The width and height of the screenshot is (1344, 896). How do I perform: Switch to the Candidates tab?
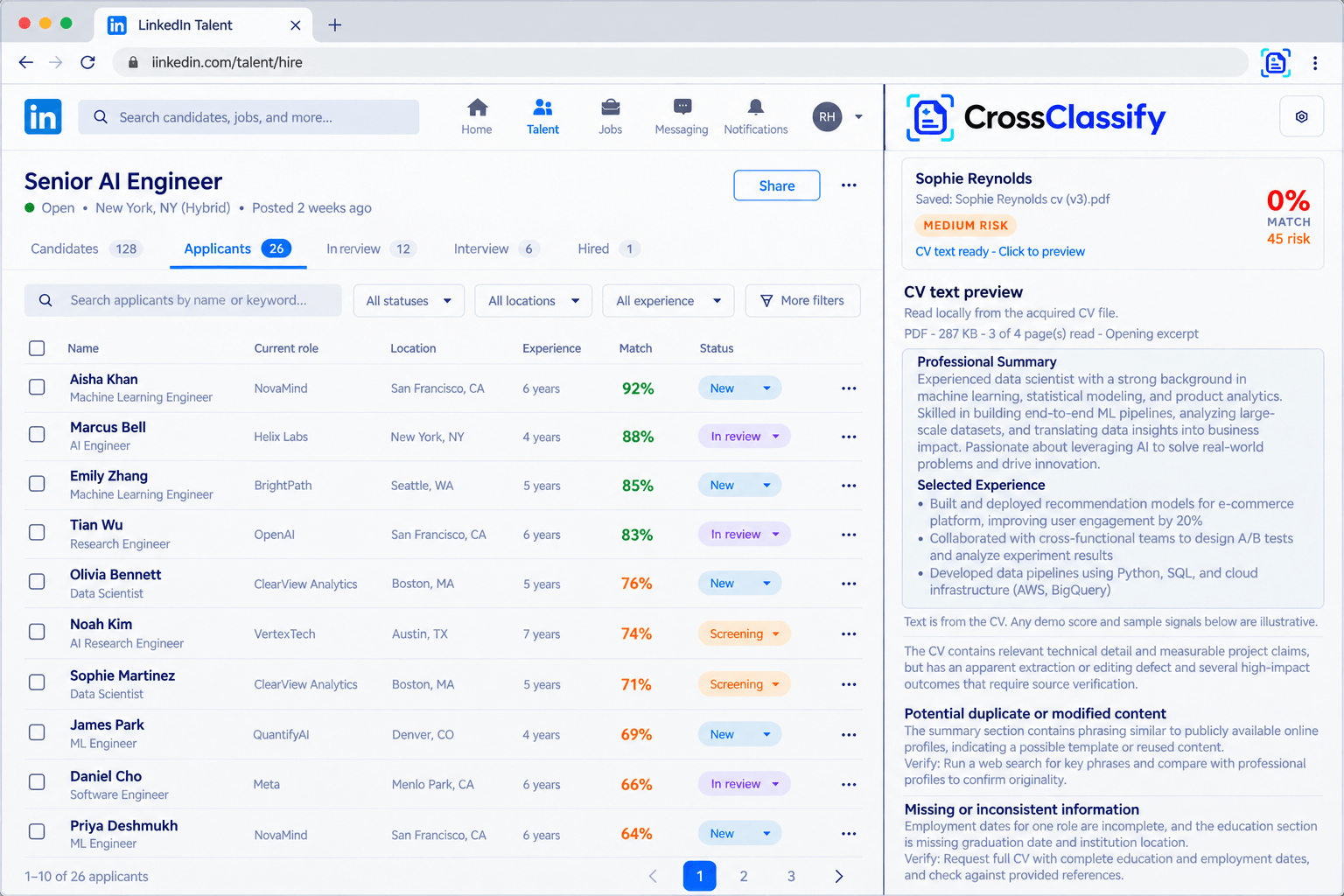click(x=86, y=249)
